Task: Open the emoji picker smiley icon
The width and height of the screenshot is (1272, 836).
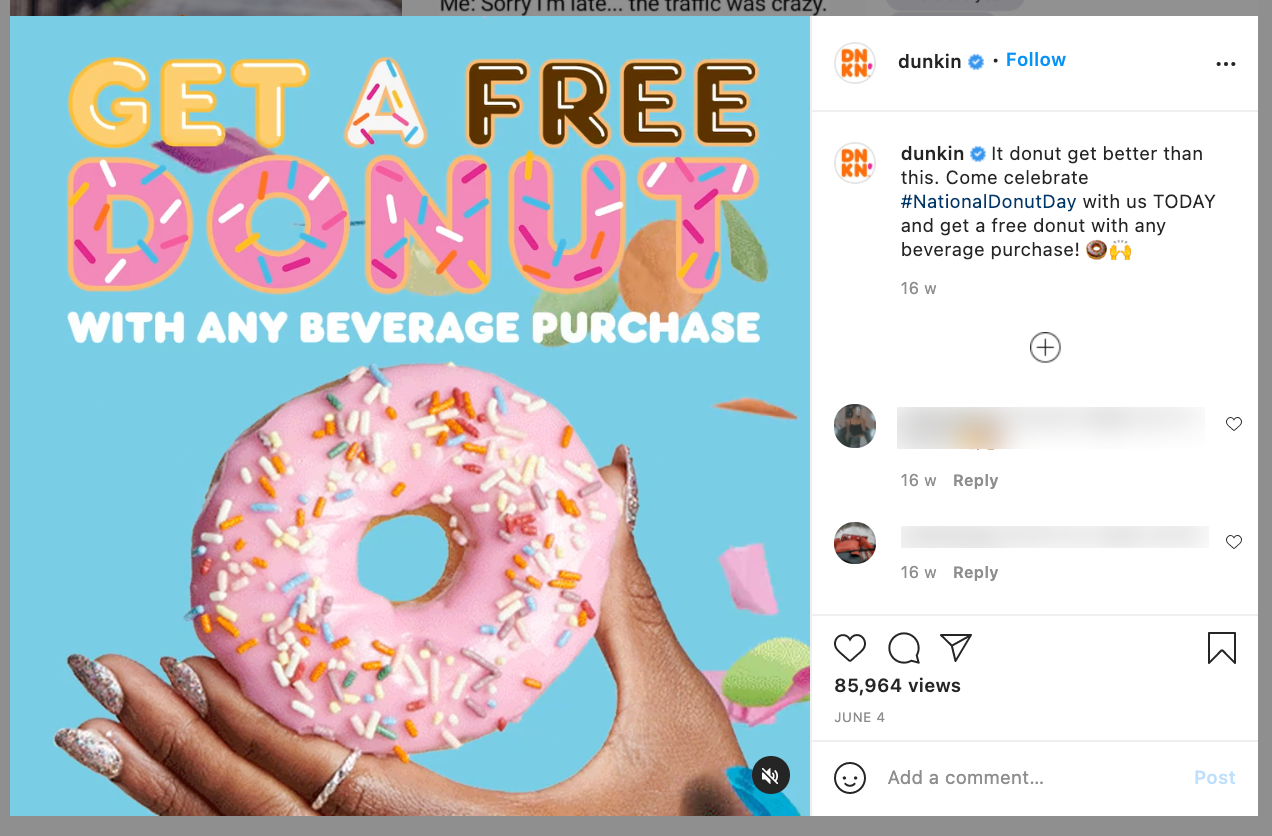Action: tap(850, 778)
